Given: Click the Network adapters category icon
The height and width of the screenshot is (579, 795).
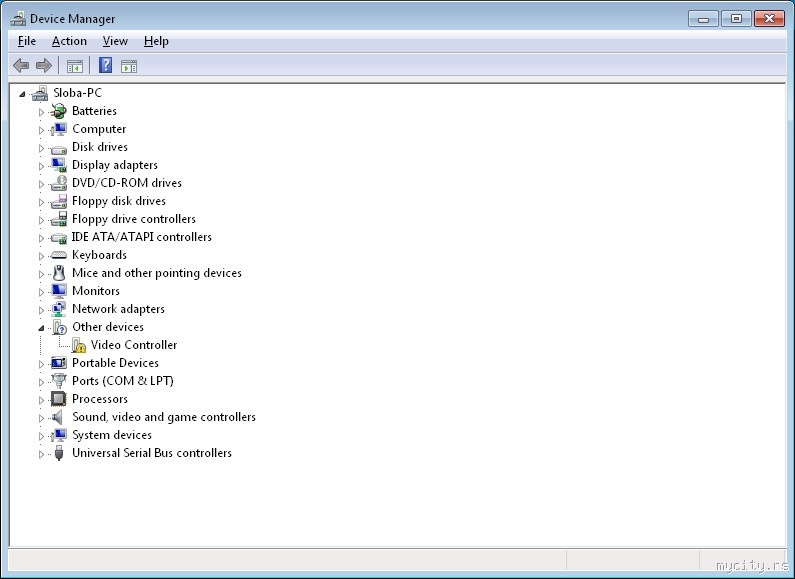Looking at the screenshot, I should (59, 309).
